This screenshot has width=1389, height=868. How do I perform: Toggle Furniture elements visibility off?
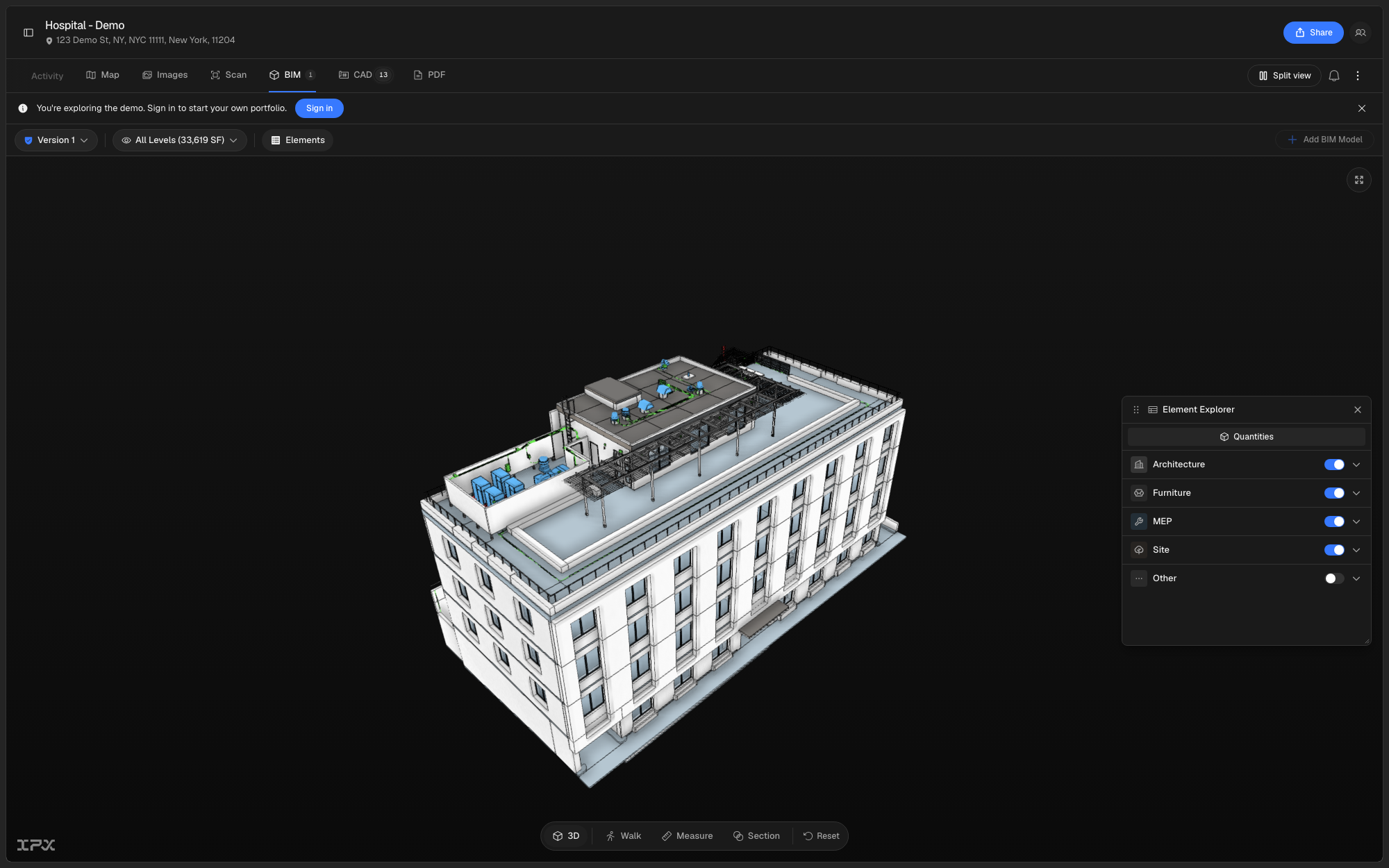tap(1334, 493)
